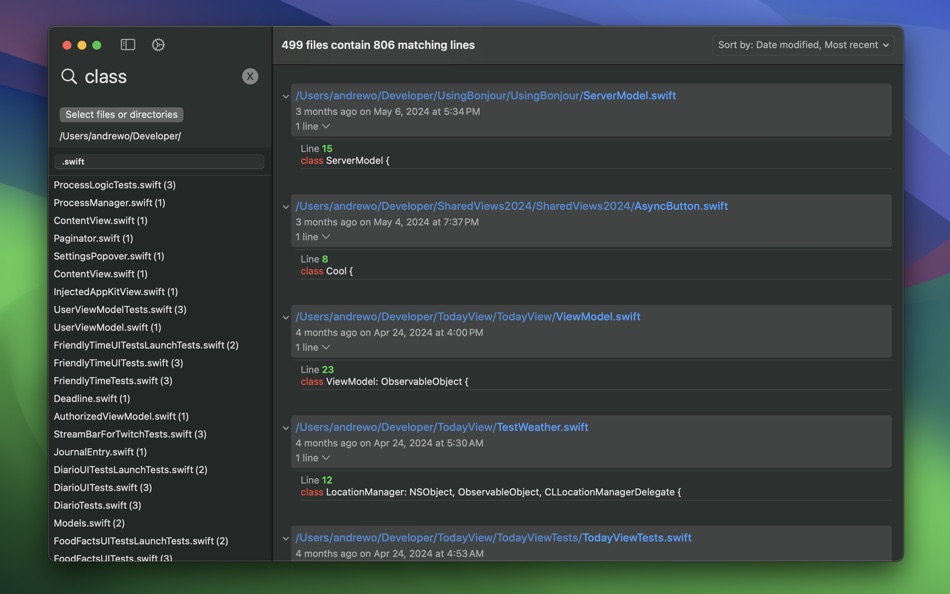Image resolution: width=950 pixels, height=594 pixels.
Task: Expand '1 line' under AsyncButton.swift
Action: pos(313,237)
